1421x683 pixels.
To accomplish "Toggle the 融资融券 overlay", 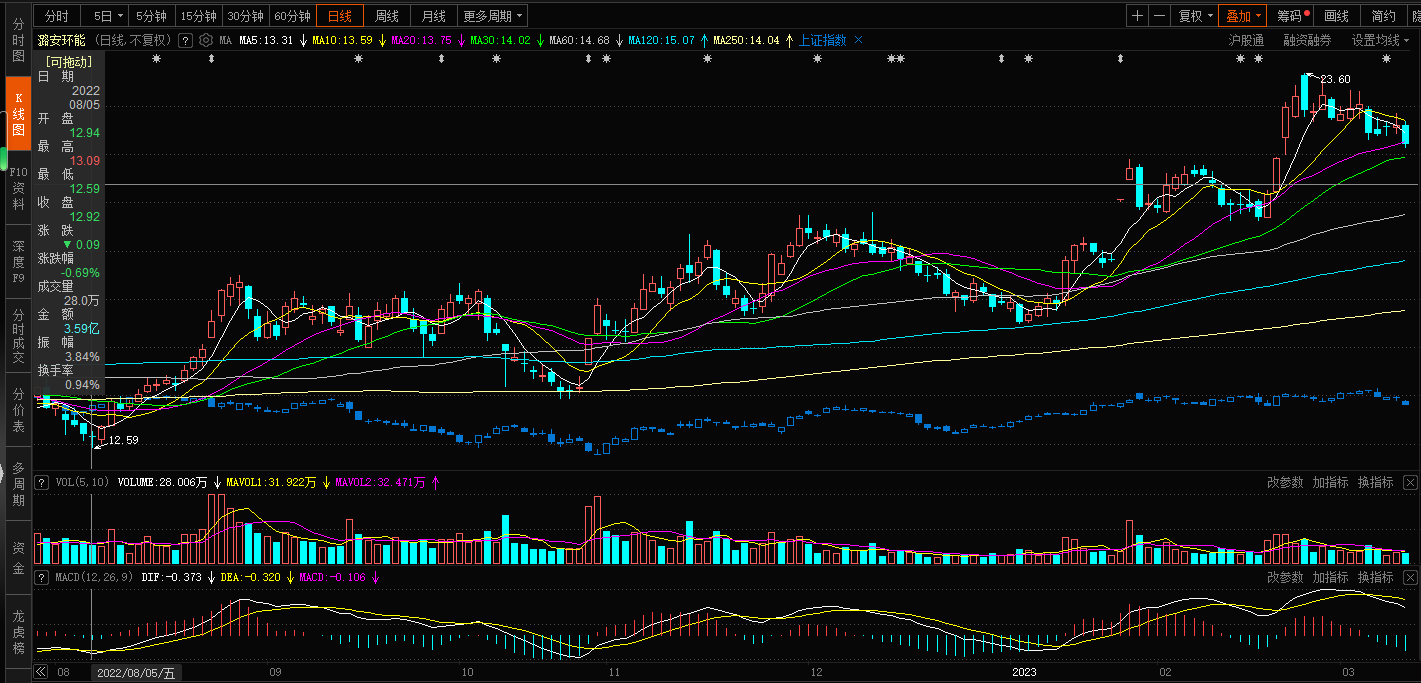I will click(1307, 40).
